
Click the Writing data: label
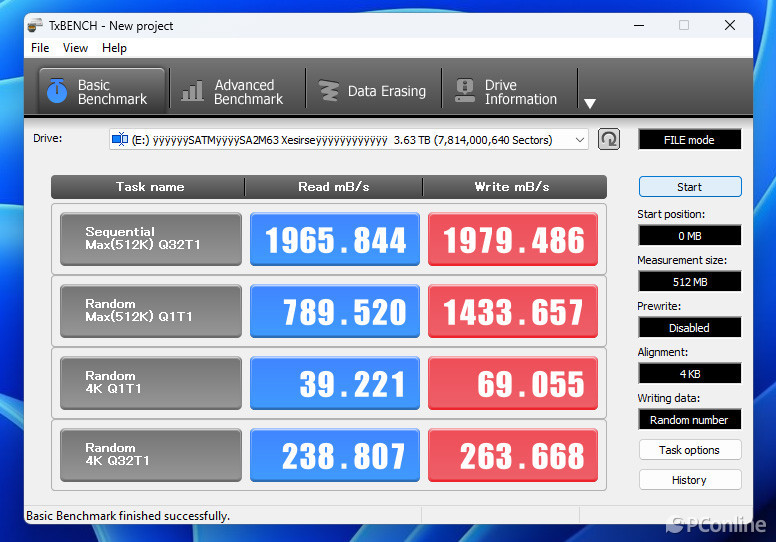click(669, 398)
